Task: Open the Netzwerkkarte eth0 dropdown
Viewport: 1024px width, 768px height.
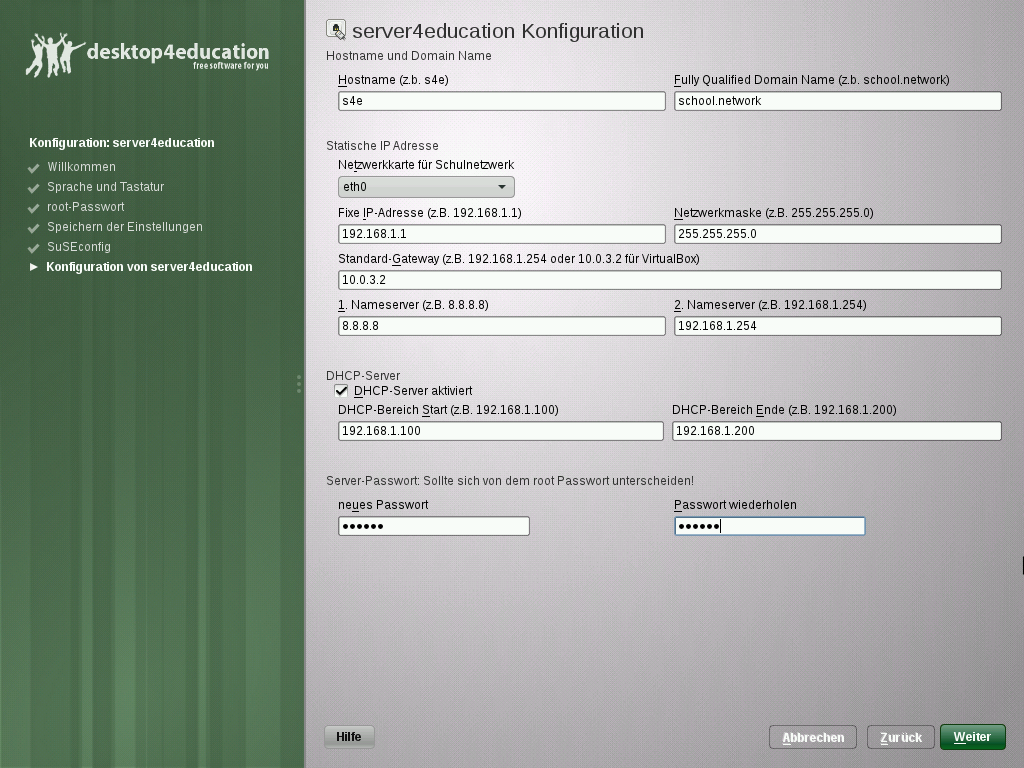Action: click(x=426, y=187)
